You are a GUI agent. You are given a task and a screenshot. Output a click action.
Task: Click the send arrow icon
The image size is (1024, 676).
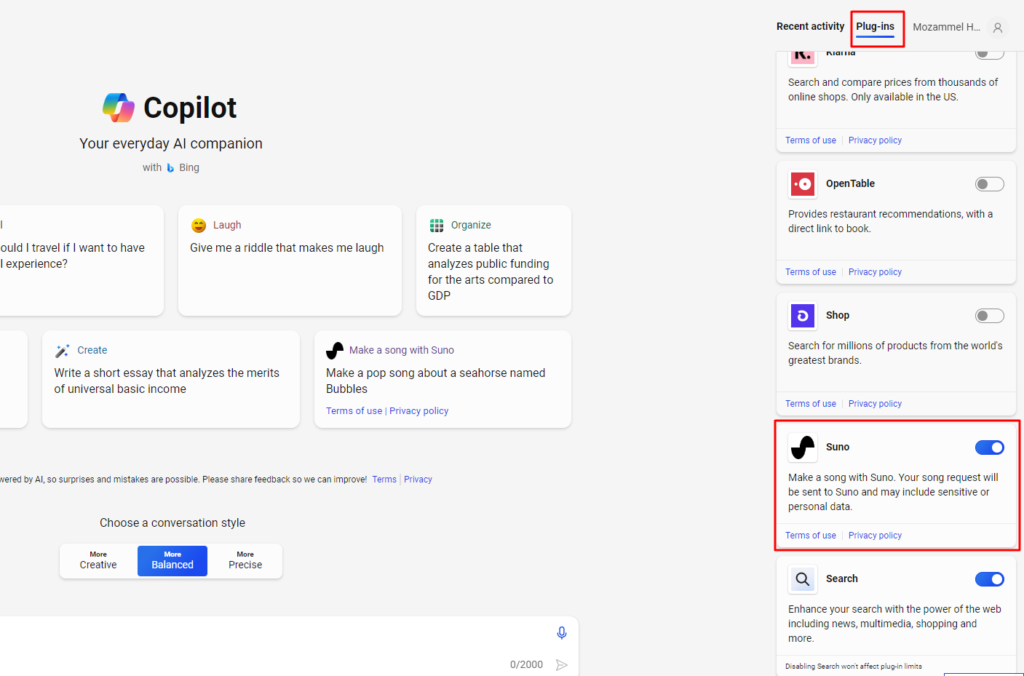(x=561, y=665)
